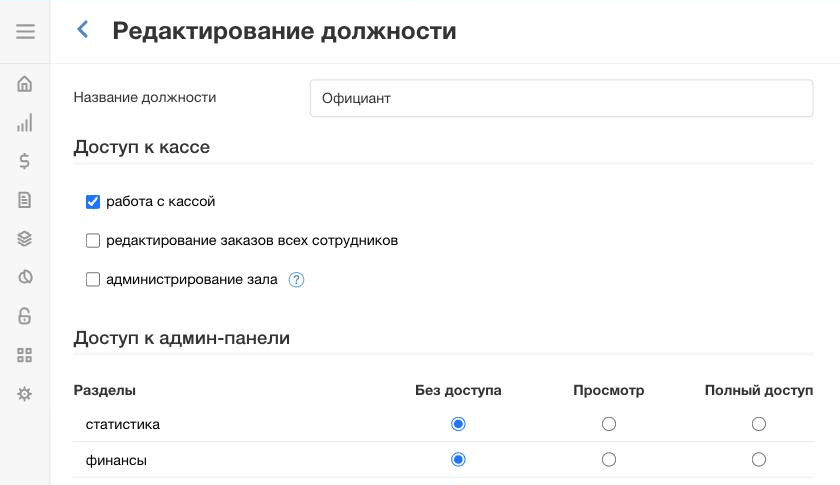Go back with the left arrow
The image size is (840, 485).
[x=82, y=29]
